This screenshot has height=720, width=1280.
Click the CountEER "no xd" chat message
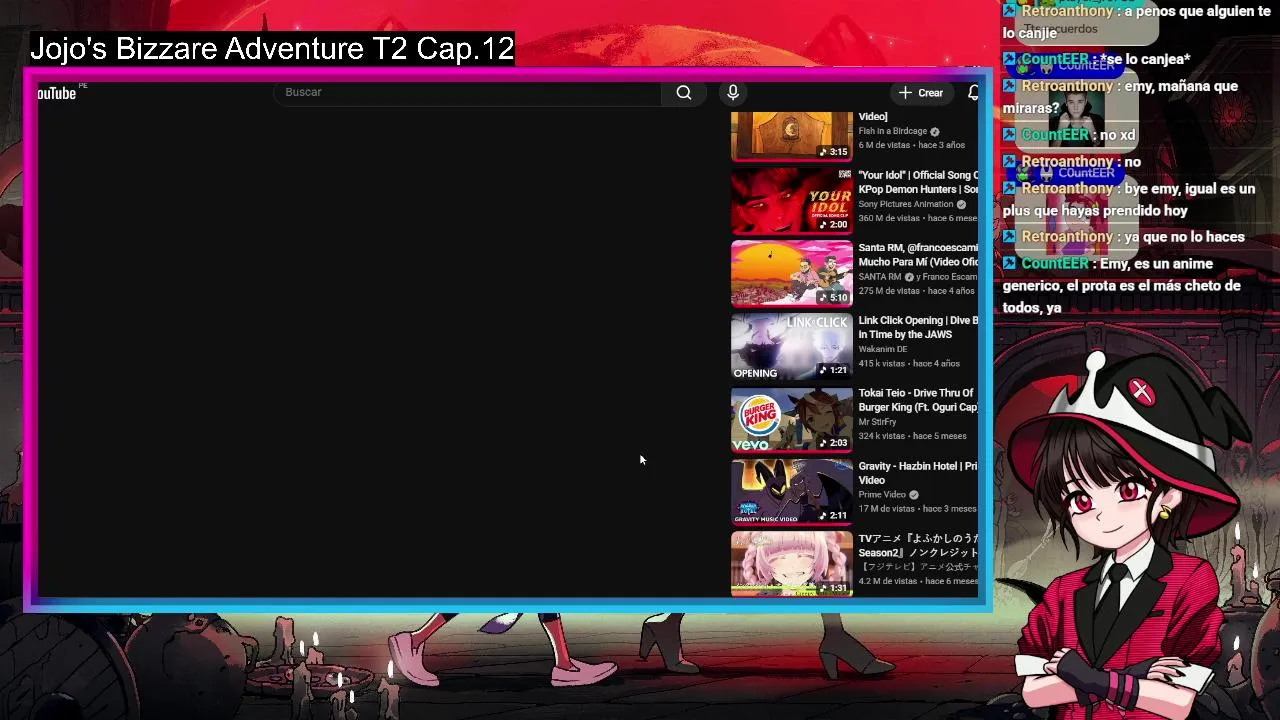(x=1069, y=135)
